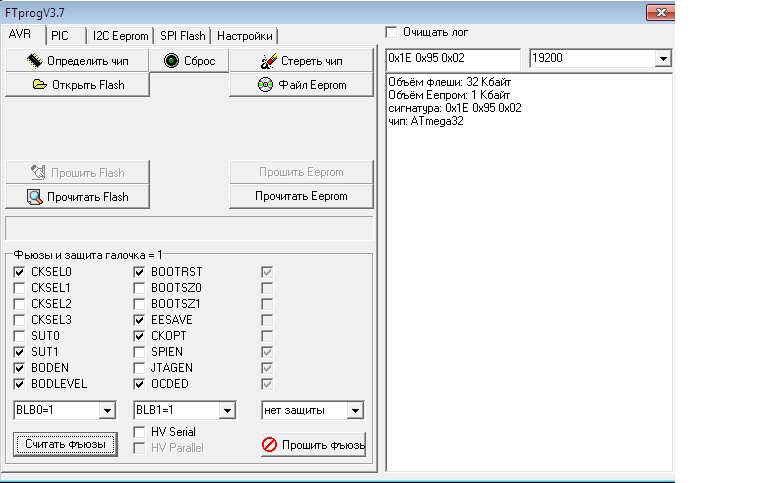Open the BLB0=1 dropdown
This screenshot has width=768, height=483.
(x=107, y=410)
